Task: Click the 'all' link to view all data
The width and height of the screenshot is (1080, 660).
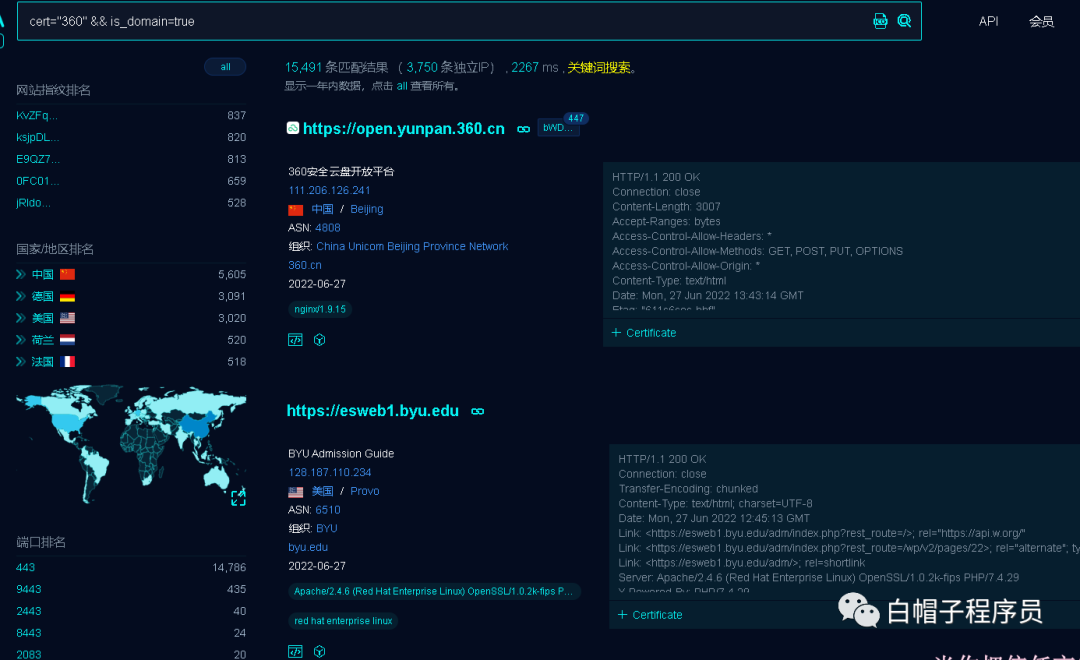Action: pyautogui.click(x=402, y=86)
